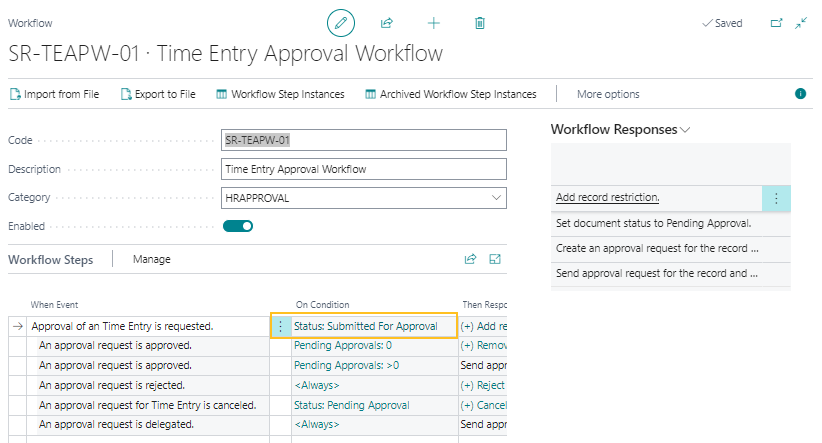Click the plus icon to add new workflow
The image size is (822, 443).
coord(433,23)
